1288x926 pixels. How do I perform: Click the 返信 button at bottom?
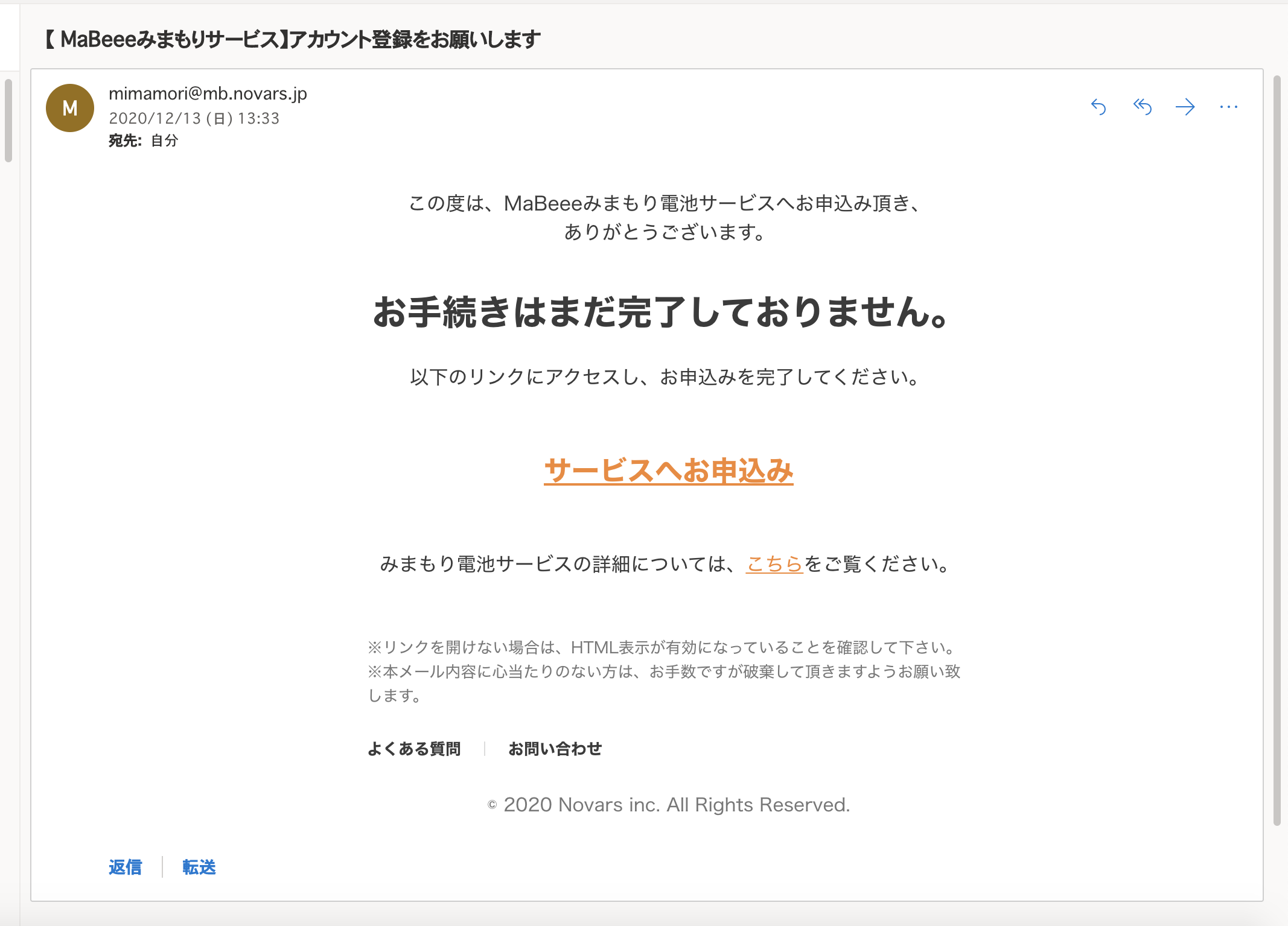tap(126, 867)
